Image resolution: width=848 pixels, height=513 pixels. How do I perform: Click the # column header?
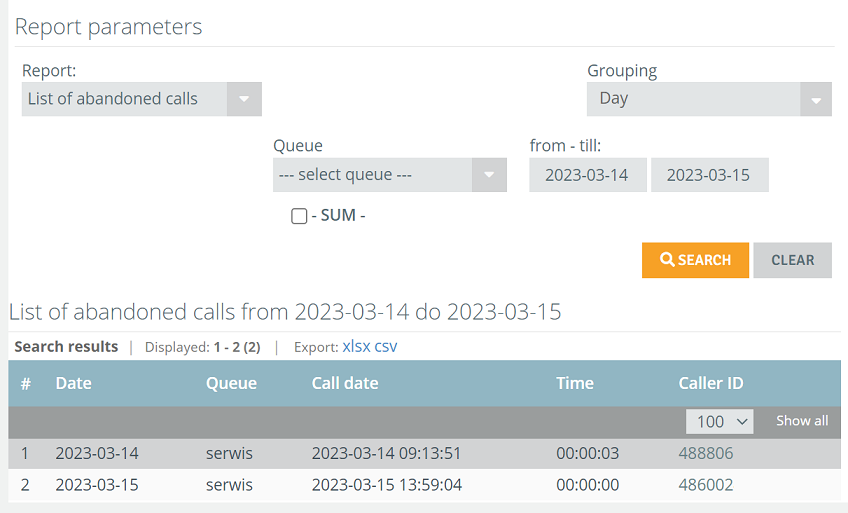tap(25, 384)
